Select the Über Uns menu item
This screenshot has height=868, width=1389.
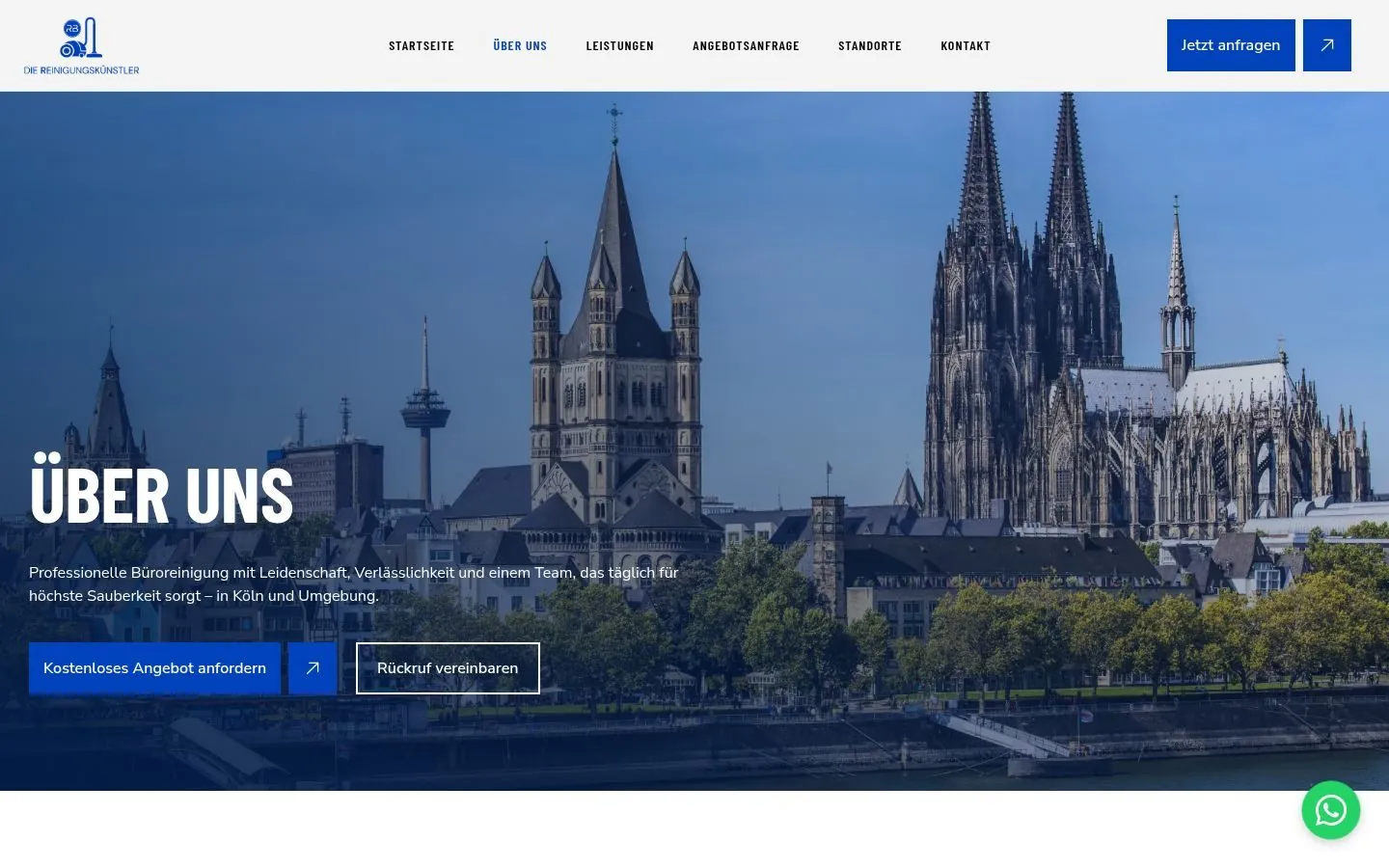point(520,46)
